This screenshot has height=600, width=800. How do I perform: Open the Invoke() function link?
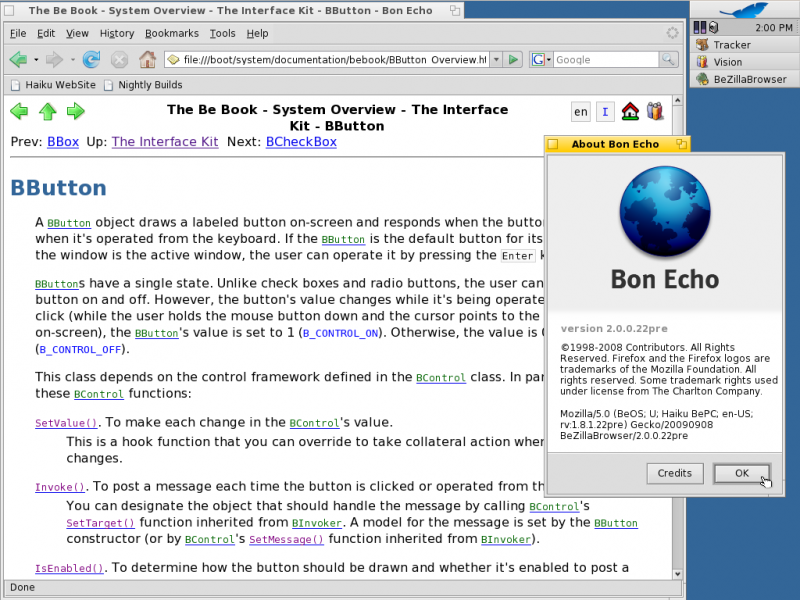tap(60, 487)
